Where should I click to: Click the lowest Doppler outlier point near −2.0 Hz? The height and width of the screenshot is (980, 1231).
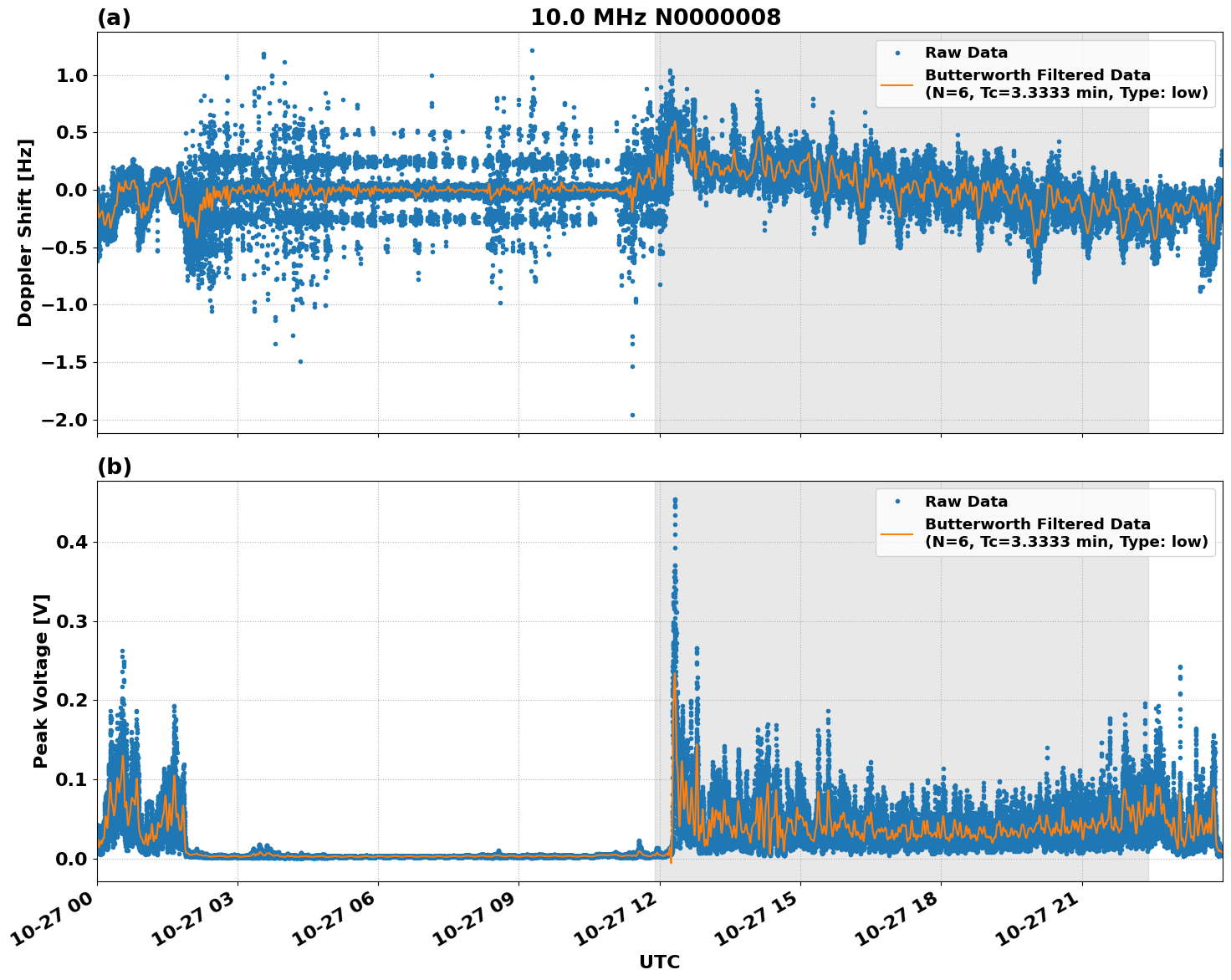[x=632, y=415]
